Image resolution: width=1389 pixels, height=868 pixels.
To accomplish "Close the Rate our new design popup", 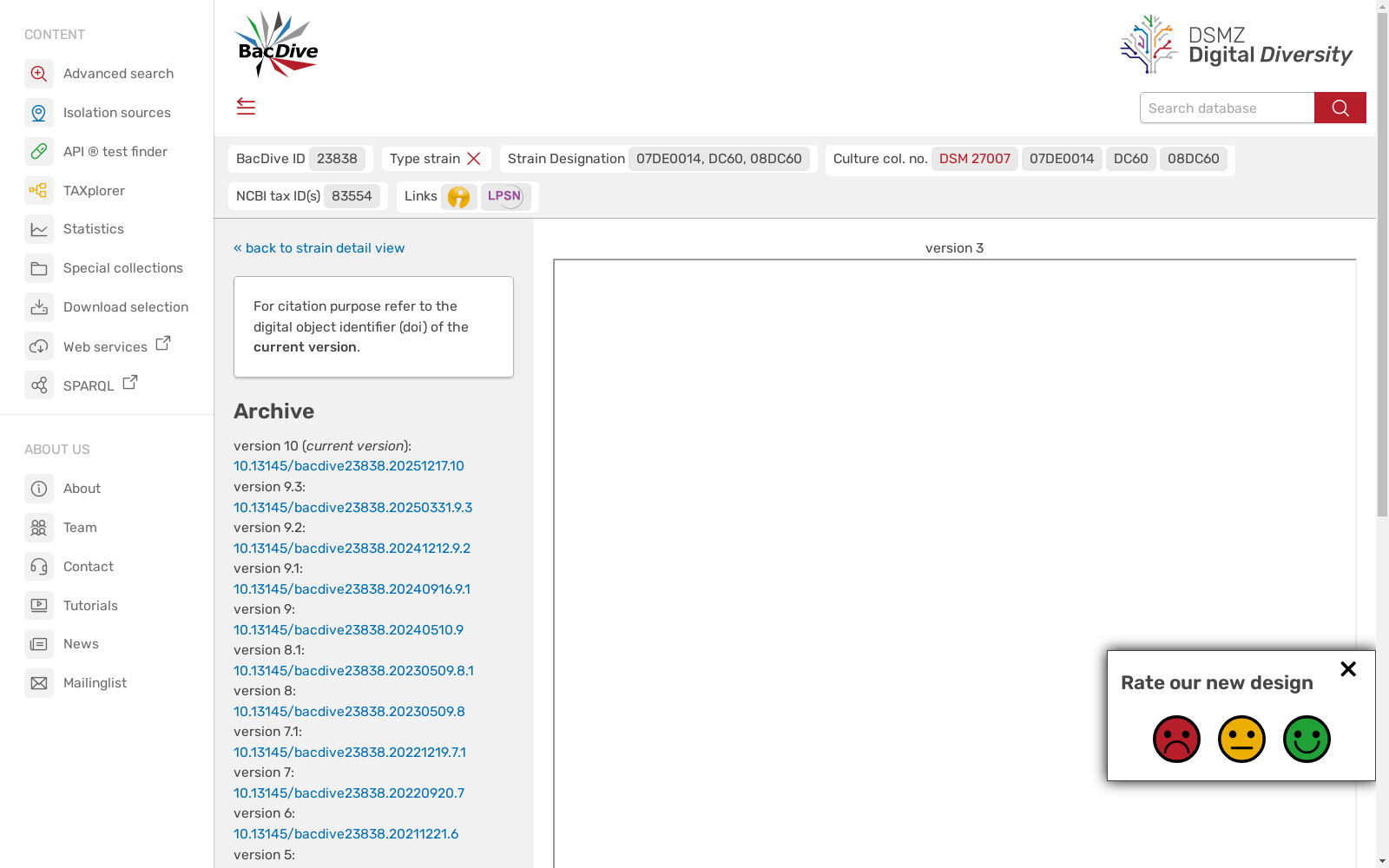I will pos(1348,668).
